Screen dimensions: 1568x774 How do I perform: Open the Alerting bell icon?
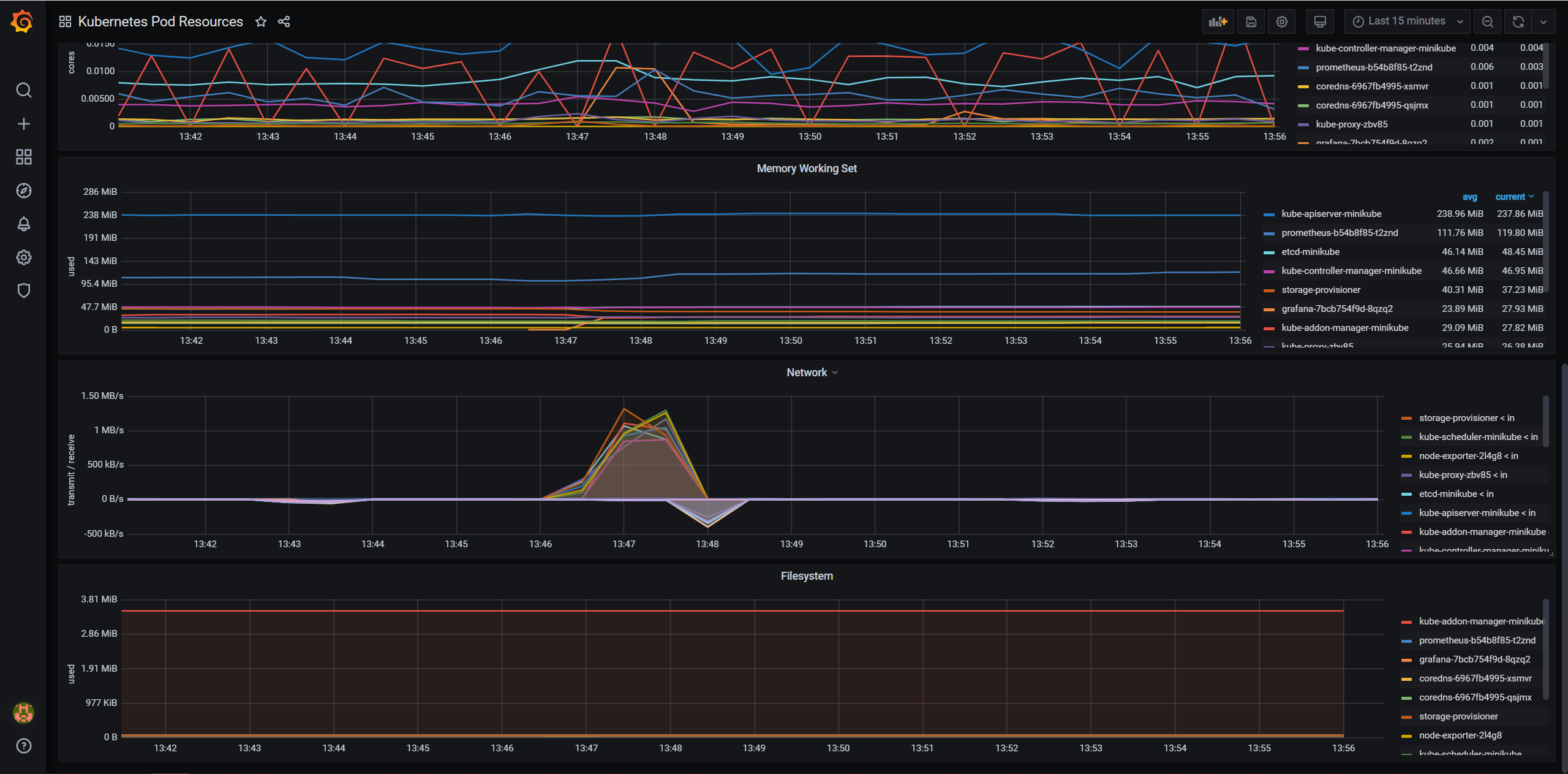coord(23,224)
